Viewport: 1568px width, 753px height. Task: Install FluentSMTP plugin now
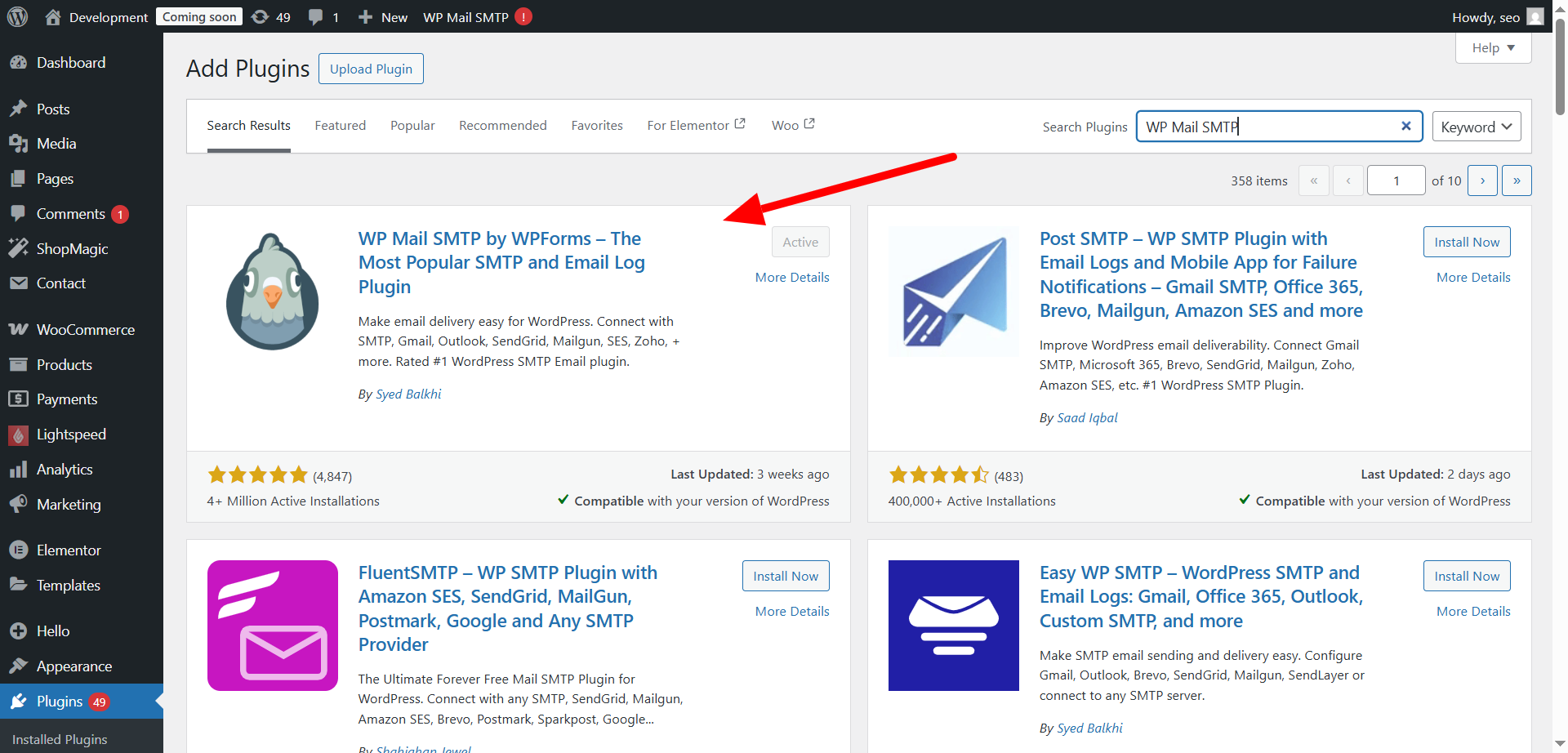click(786, 576)
